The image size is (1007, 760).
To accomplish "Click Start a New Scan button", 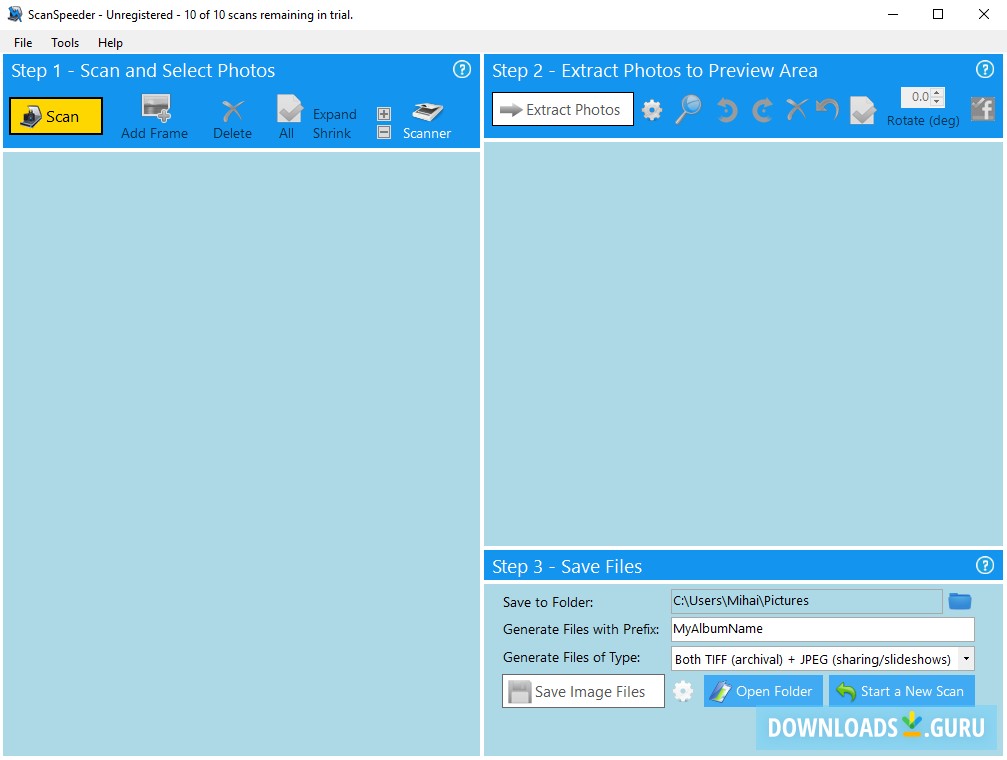I will point(902,691).
